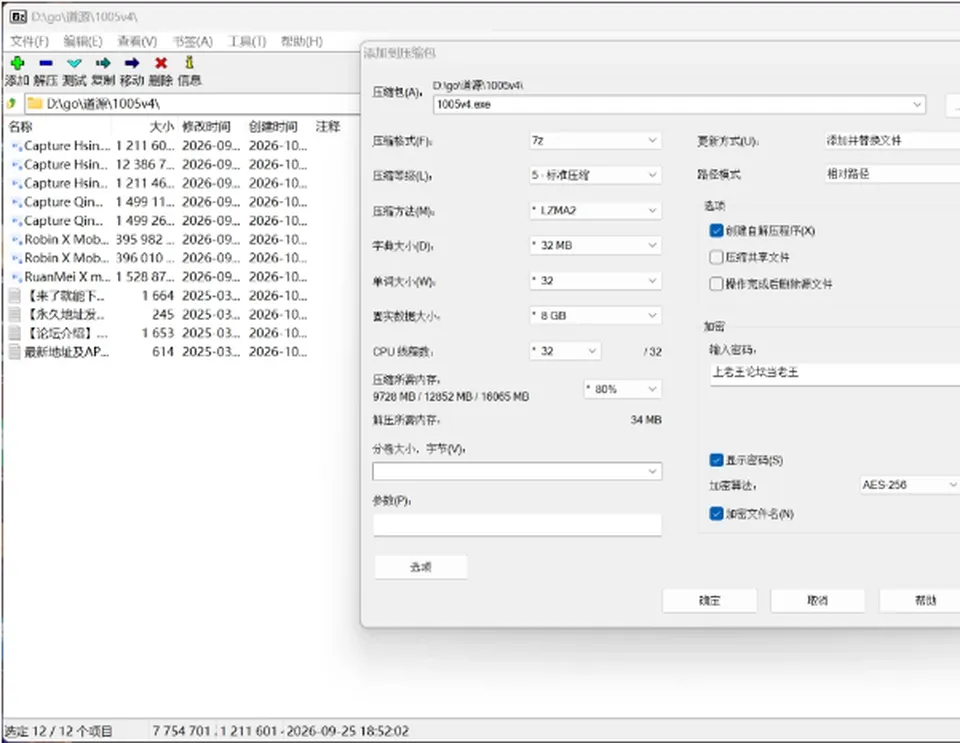Open the 编辑(E) menu
The height and width of the screenshot is (743, 960).
pos(83,41)
